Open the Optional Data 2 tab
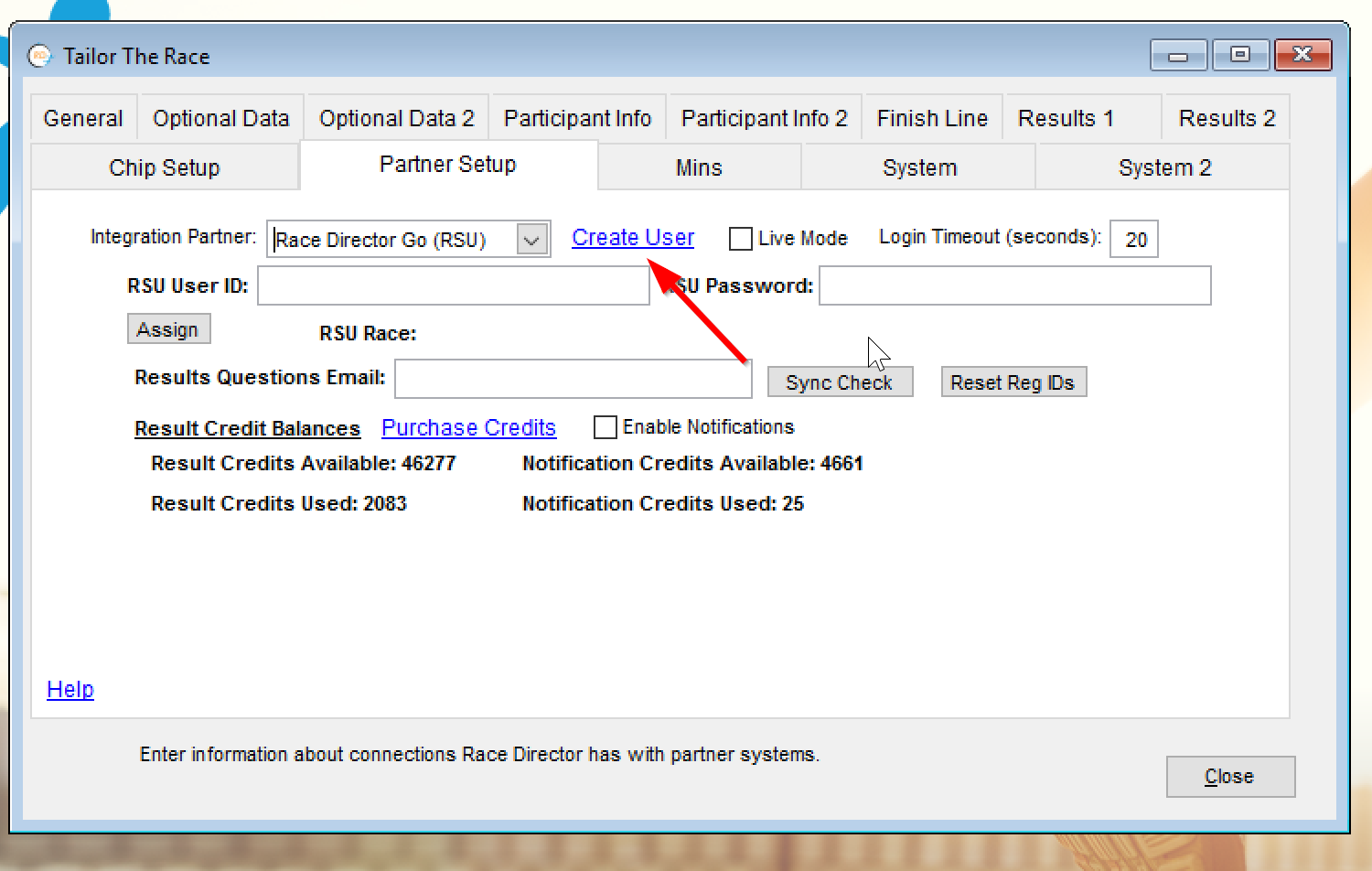 pos(397,118)
